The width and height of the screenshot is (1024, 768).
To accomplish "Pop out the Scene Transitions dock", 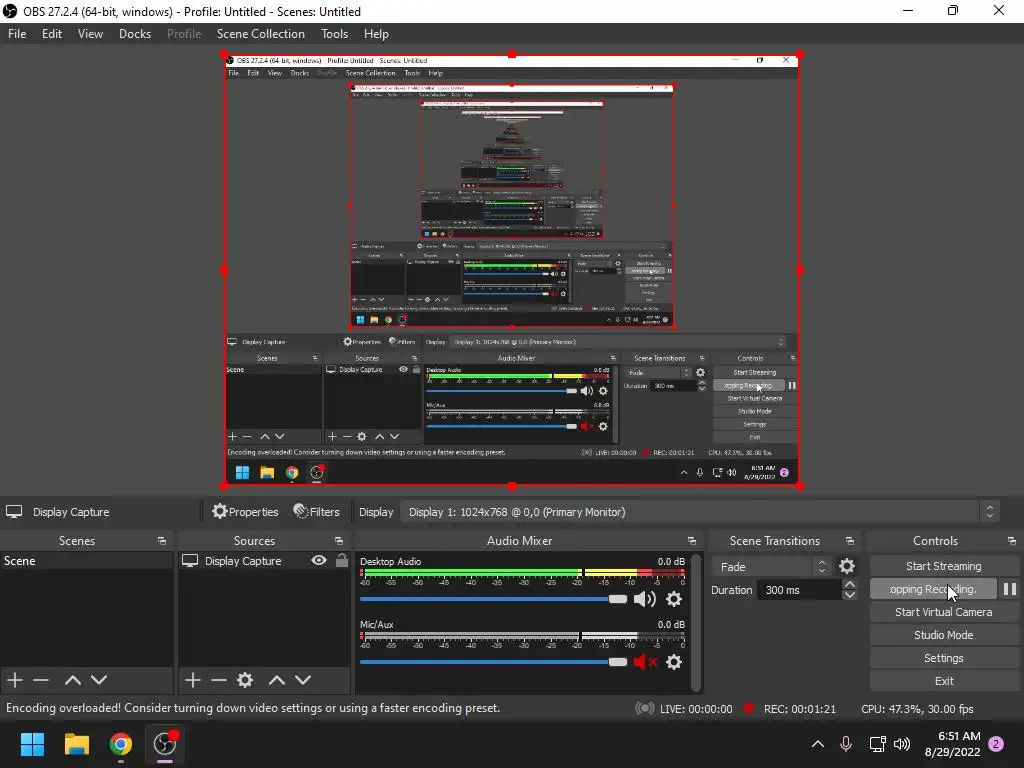I will pos(850,541).
